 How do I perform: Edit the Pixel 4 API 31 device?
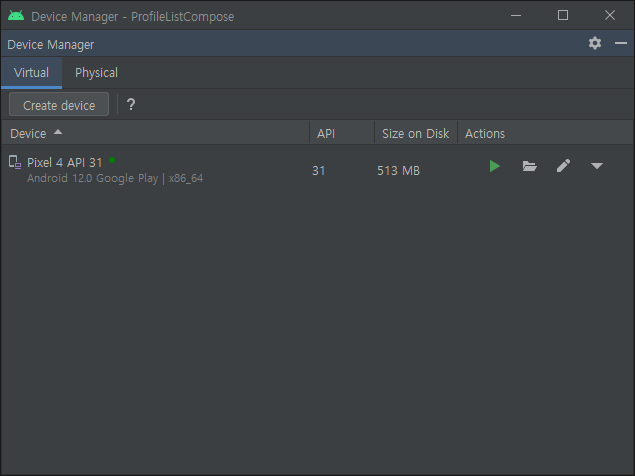563,166
